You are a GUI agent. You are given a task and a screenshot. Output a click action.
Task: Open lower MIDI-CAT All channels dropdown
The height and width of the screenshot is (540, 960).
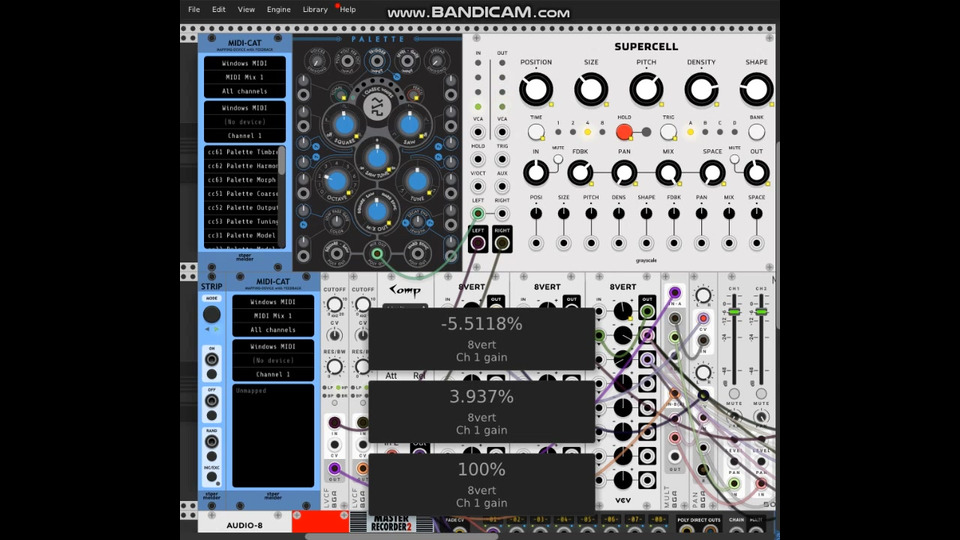pyautogui.click(x=273, y=330)
